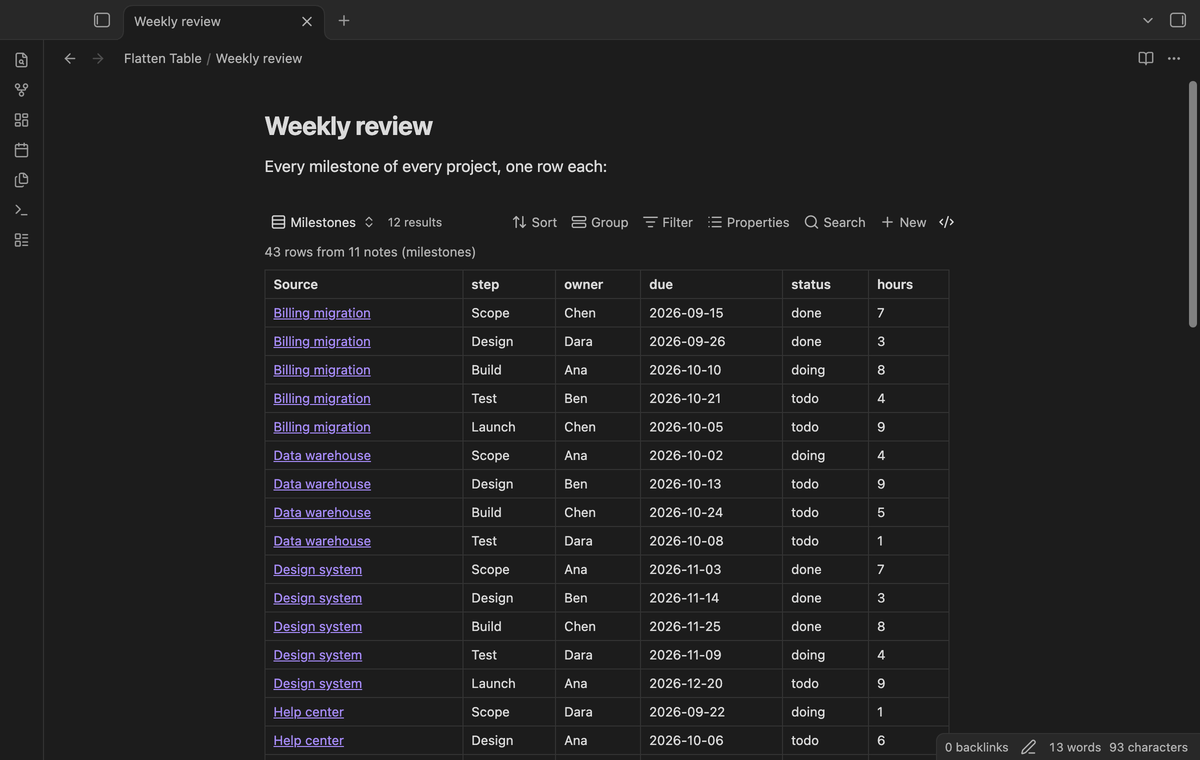Screen dimensions: 1200x760
Task: Open the Milestones view selector
Action: (x=322, y=222)
